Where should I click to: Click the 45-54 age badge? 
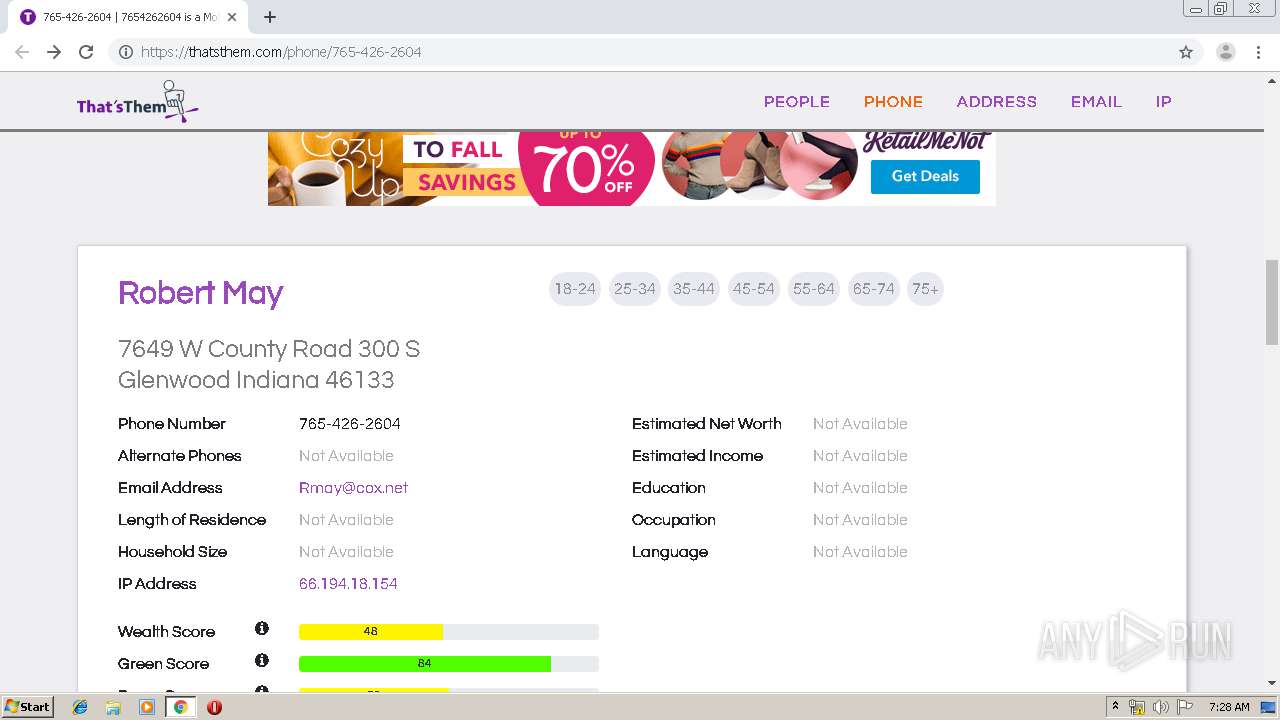pyautogui.click(x=754, y=289)
